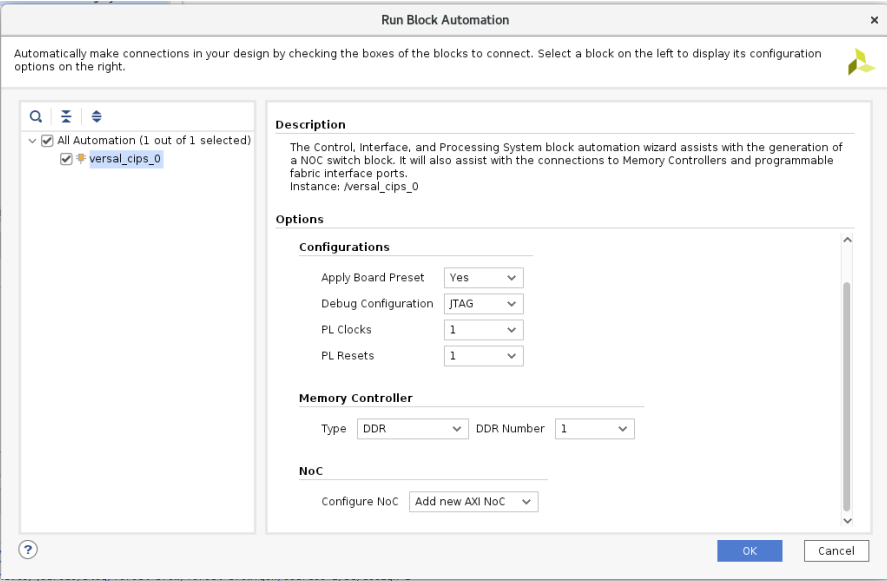Click the down arrow on the Options scrollbar
Viewport: 887px width, 581px height.
tap(847, 521)
